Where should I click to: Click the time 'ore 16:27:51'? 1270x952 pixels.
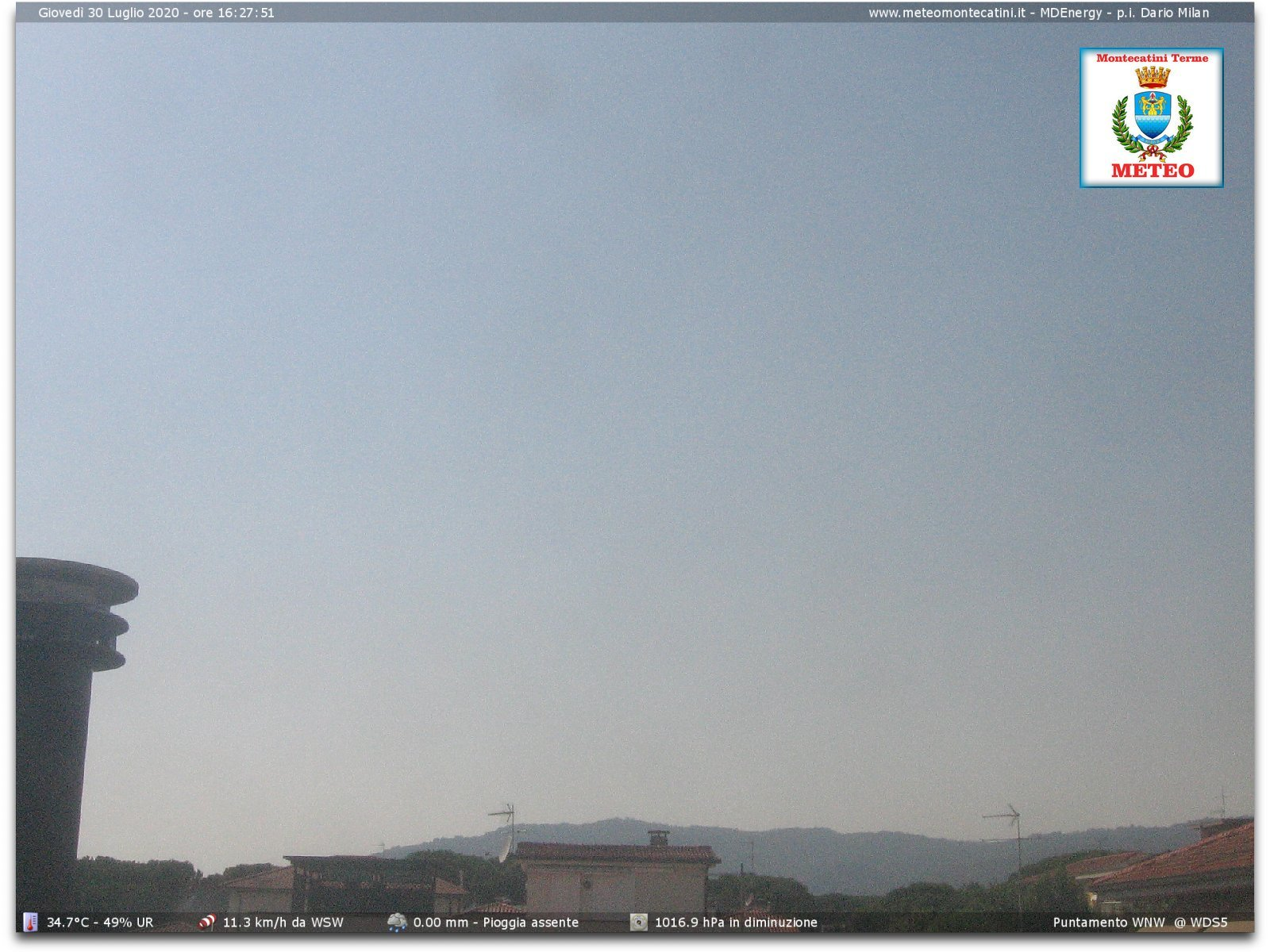point(233,13)
